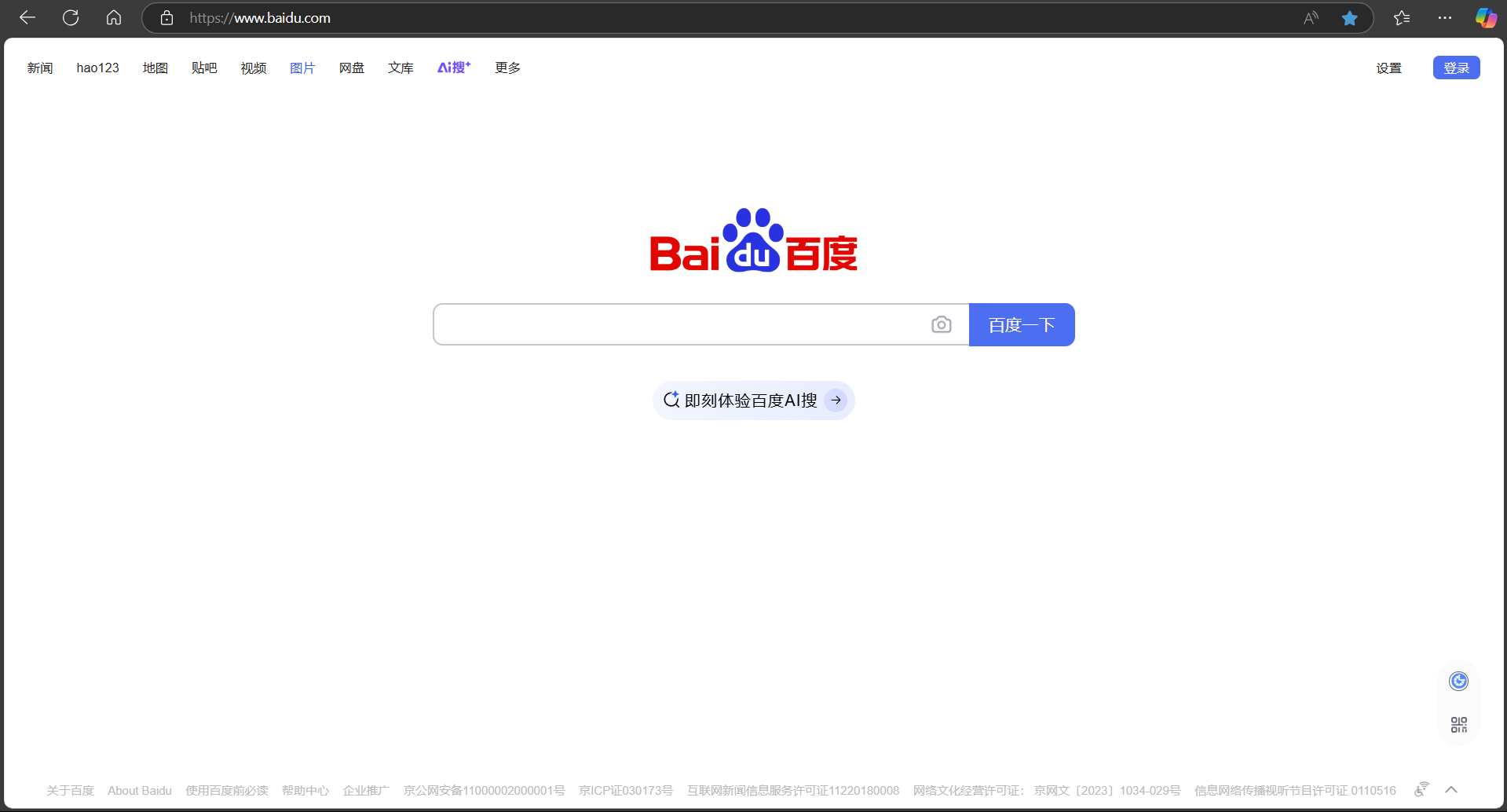This screenshot has height=812, width=1507.
Task: Open the 贴吧 link
Action: [x=204, y=68]
